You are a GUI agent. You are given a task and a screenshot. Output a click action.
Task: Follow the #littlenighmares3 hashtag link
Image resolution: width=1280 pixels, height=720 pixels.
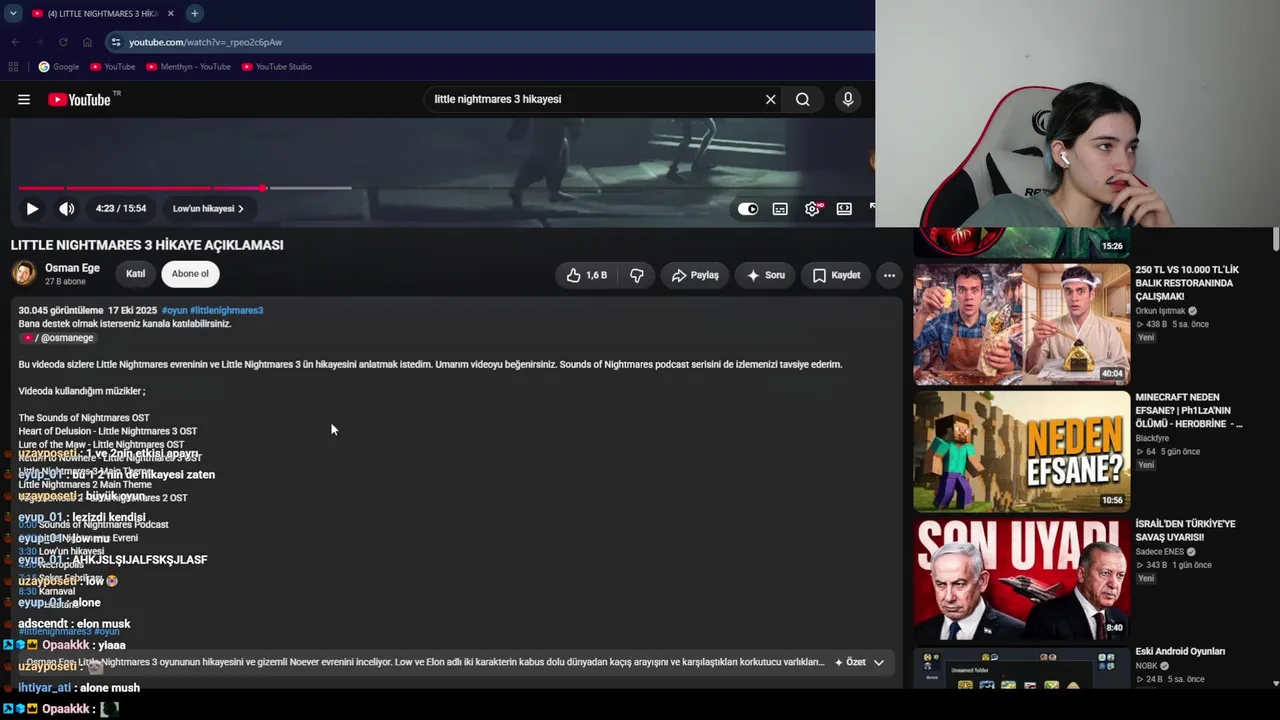(227, 310)
